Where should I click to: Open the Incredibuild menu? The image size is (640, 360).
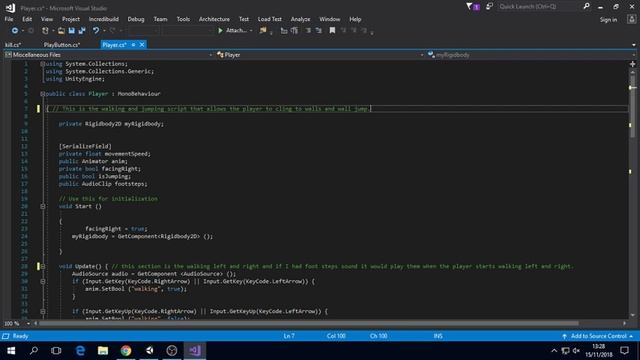pos(104,19)
